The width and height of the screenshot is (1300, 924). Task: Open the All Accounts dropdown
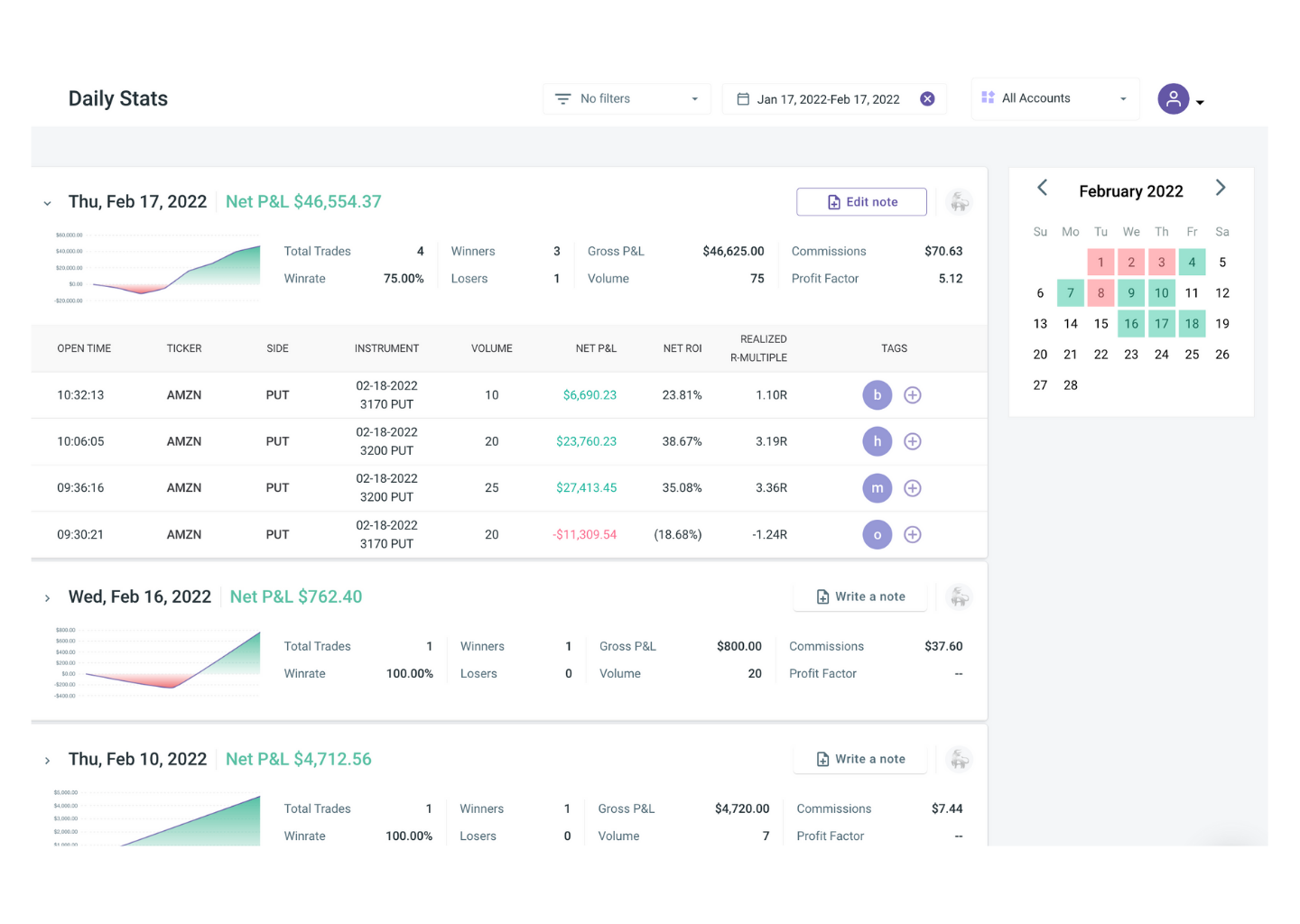(1054, 97)
